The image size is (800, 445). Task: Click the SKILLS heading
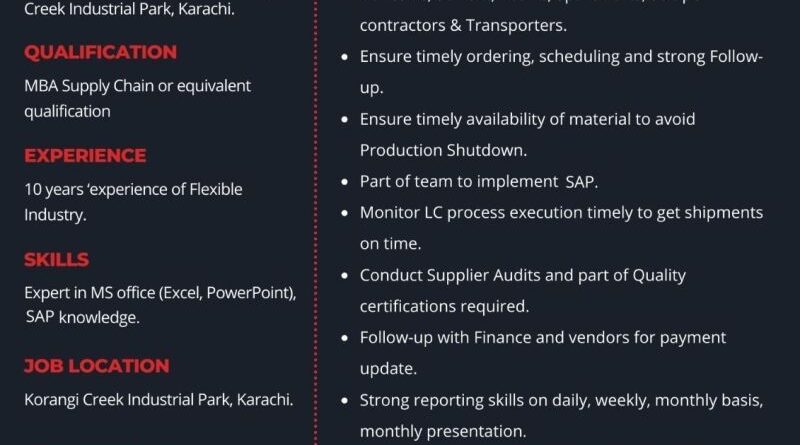[x=56, y=260]
